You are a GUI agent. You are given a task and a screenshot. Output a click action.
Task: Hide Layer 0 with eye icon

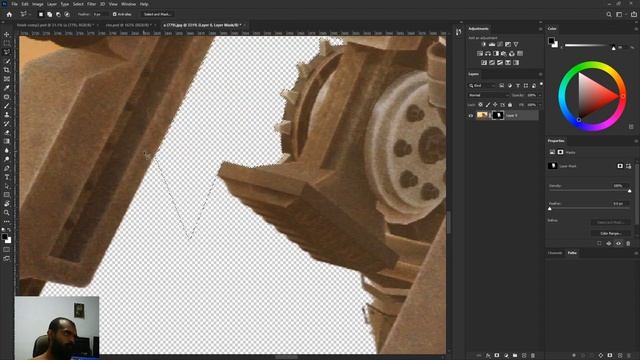pyautogui.click(x=471, y=116)
